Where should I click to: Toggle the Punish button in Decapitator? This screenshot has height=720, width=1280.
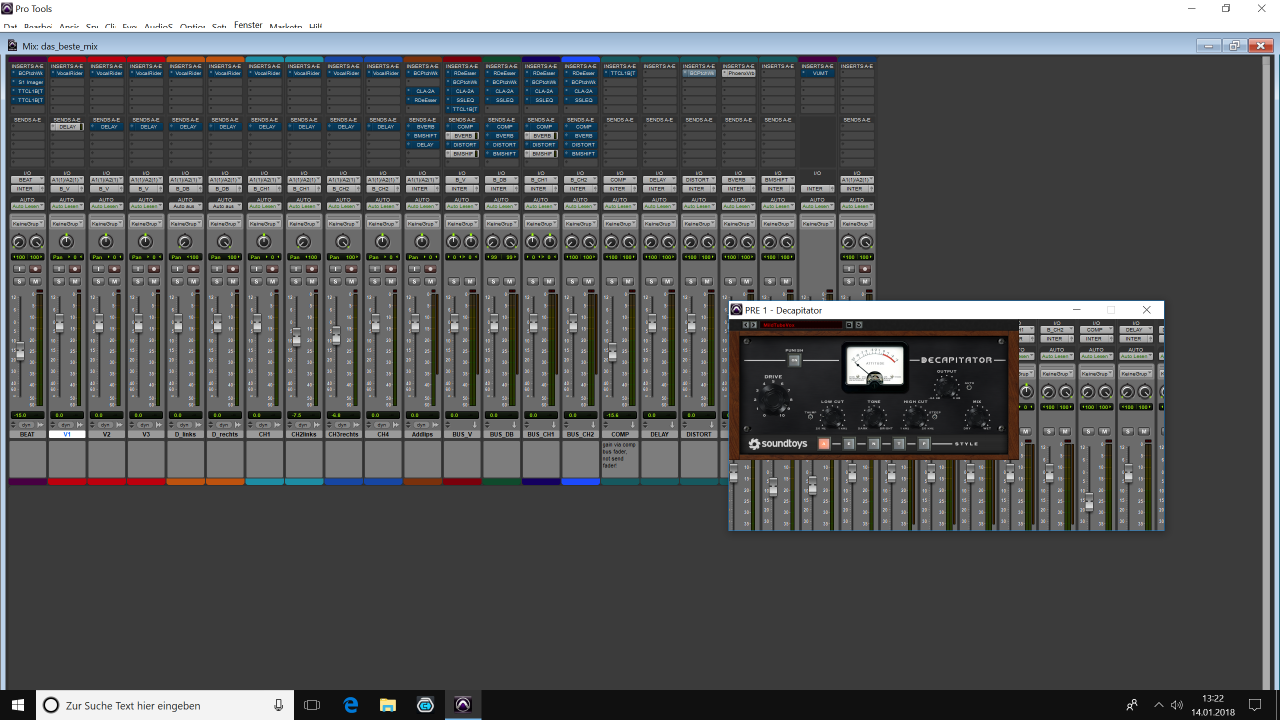point(794,360)
